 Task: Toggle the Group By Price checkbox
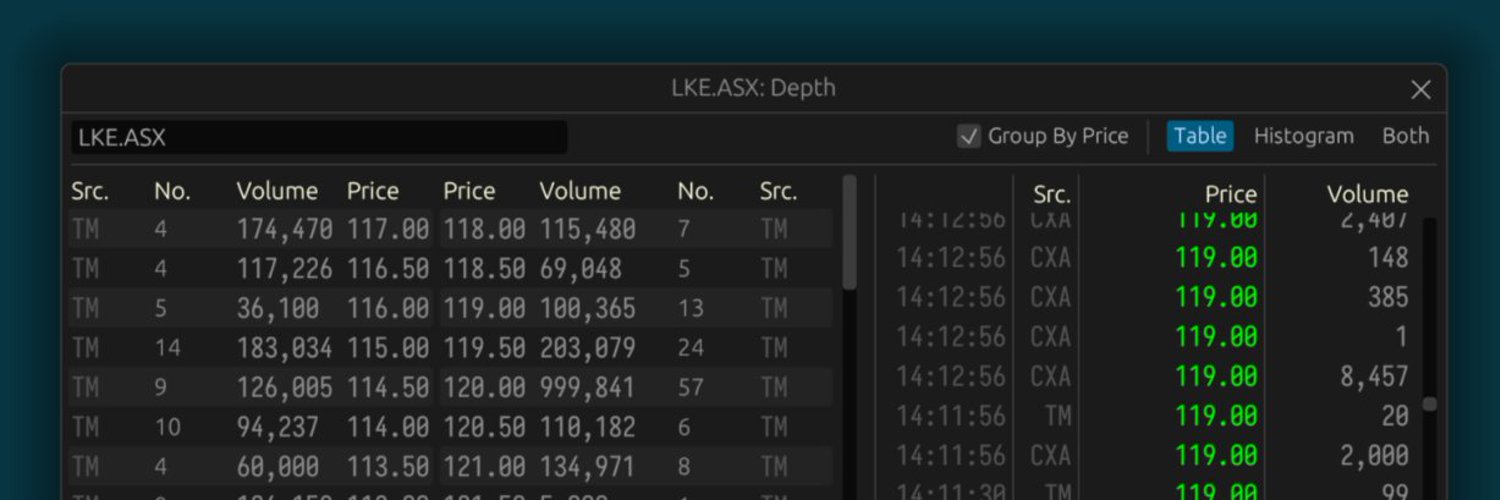click(x=968, y=136)
